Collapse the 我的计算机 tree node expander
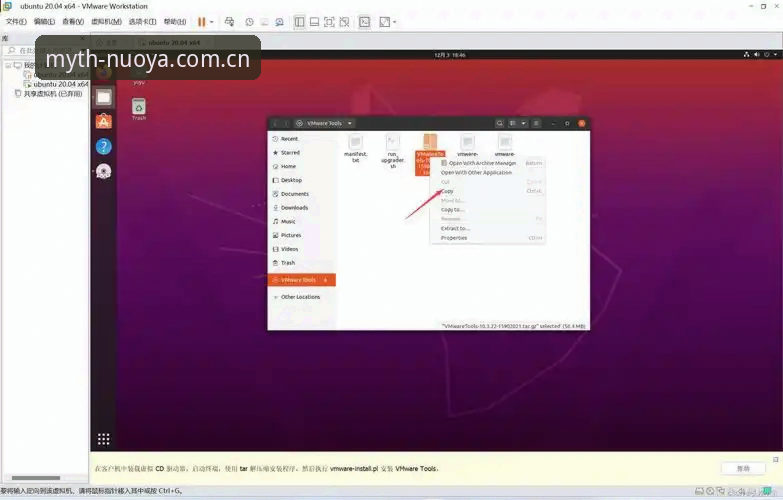The height and width of the screenshot is (500, 783). click(x=8, y=65)
